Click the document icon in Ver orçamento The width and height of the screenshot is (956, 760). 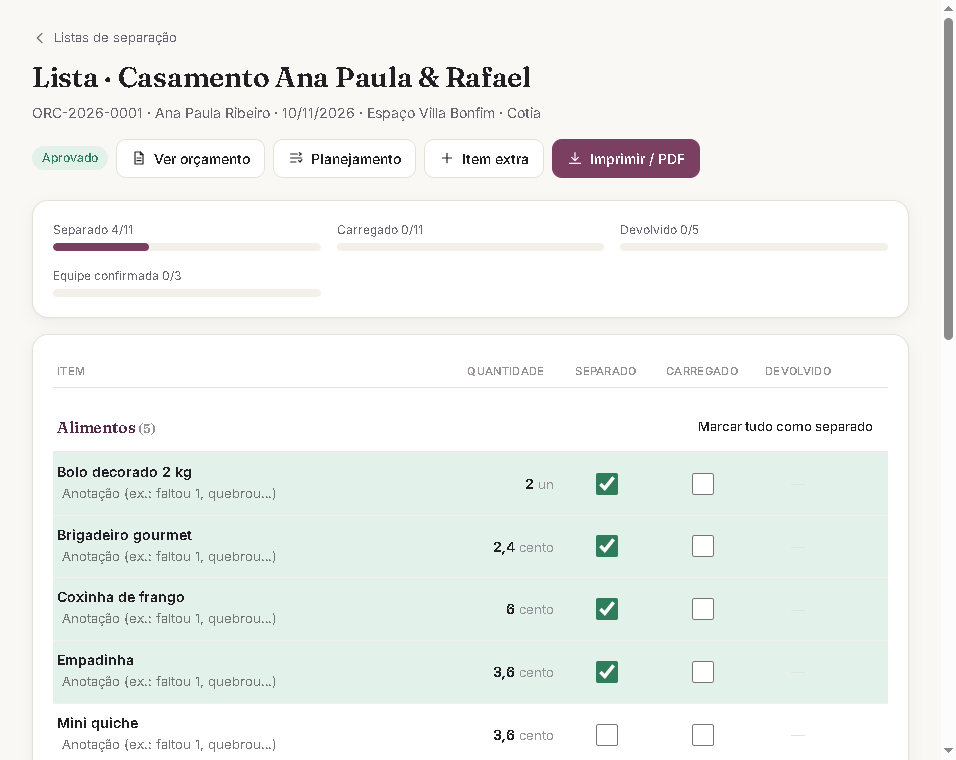(x=139, y=158)
